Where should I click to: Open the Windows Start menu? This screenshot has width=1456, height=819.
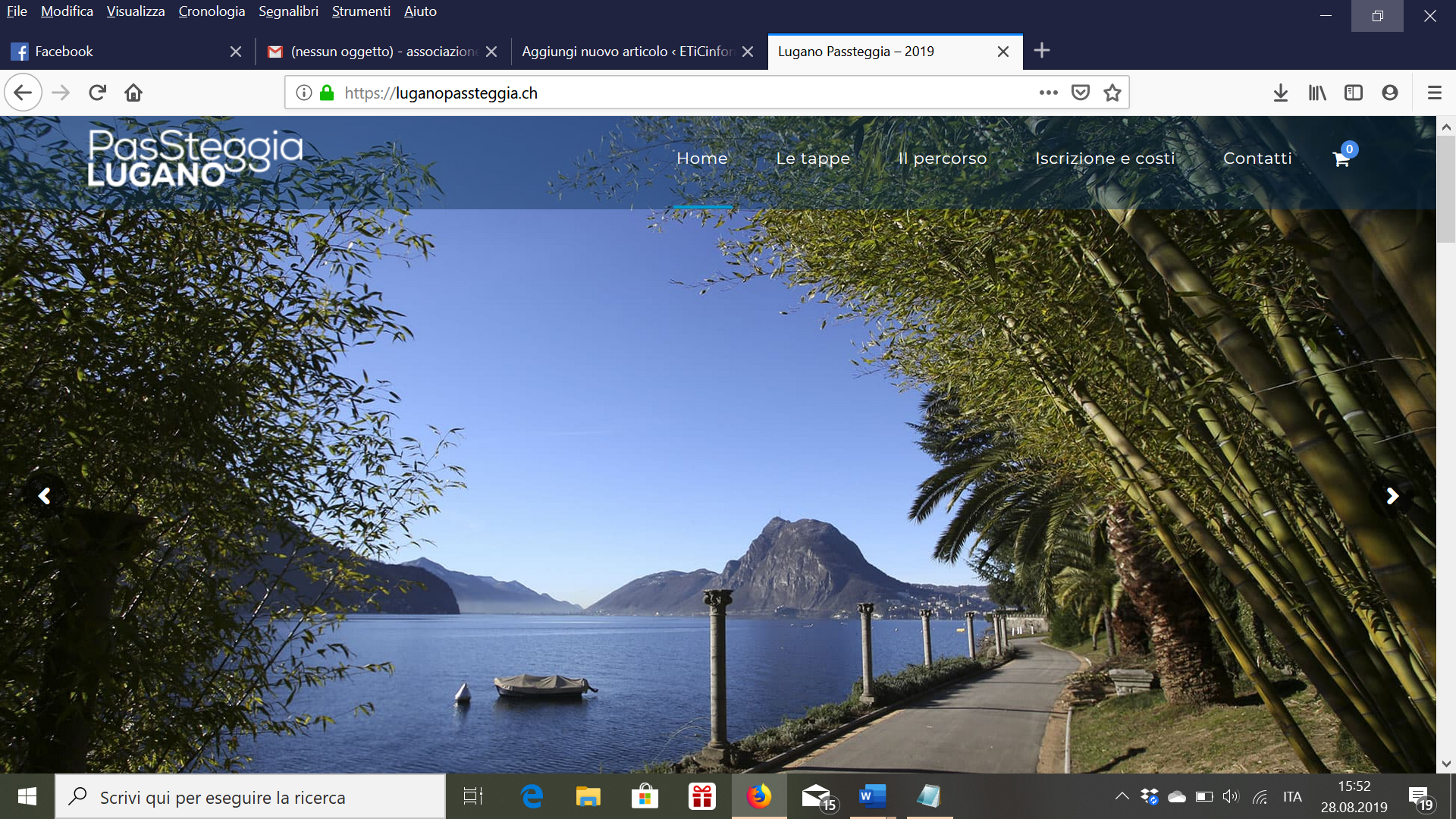(x=27, y=796)
